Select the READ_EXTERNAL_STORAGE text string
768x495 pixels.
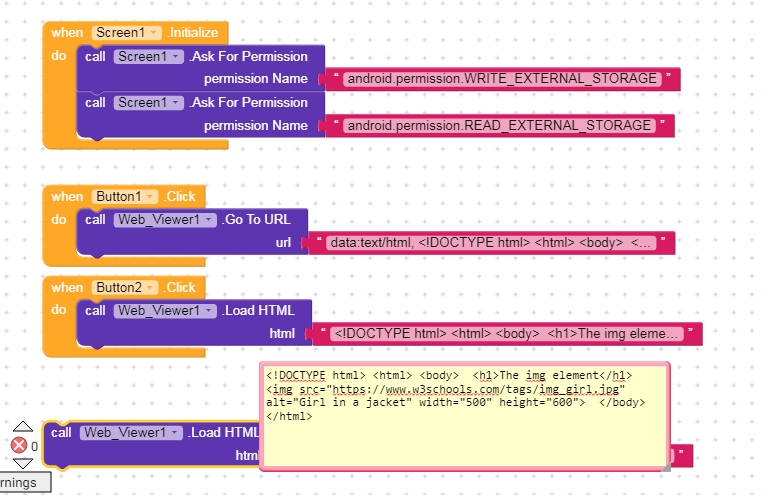(x=500, y=126)
